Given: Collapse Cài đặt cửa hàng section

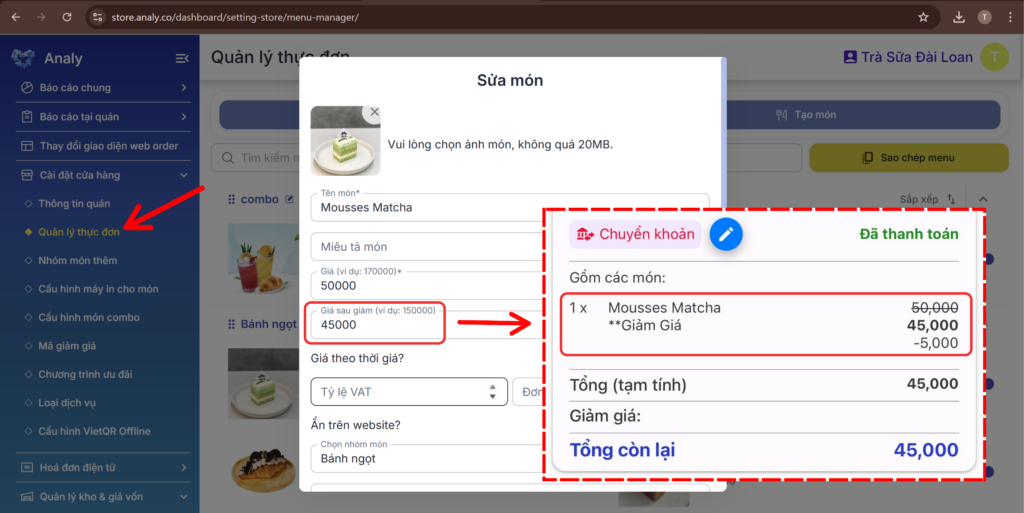Looking at the screenshot, I should [103, 175].
